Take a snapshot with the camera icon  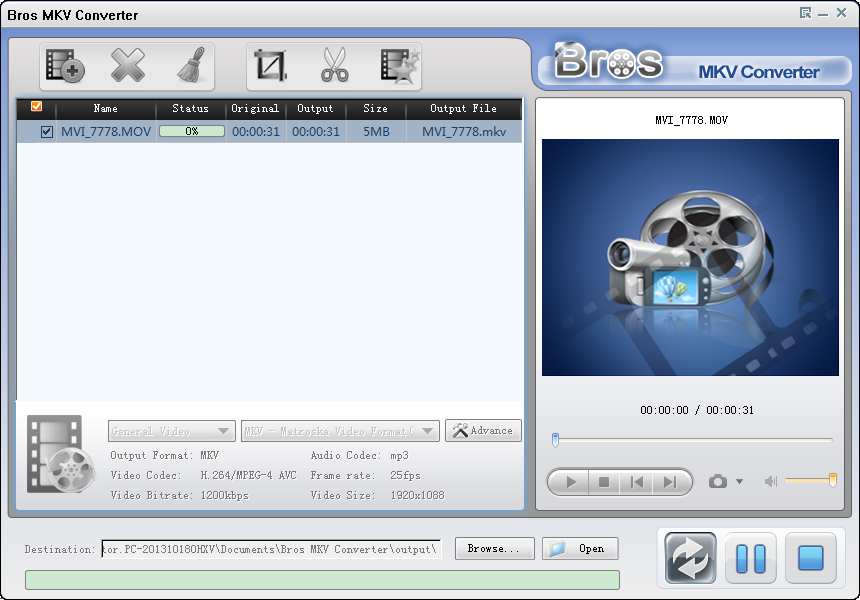(x=717, y=482)
